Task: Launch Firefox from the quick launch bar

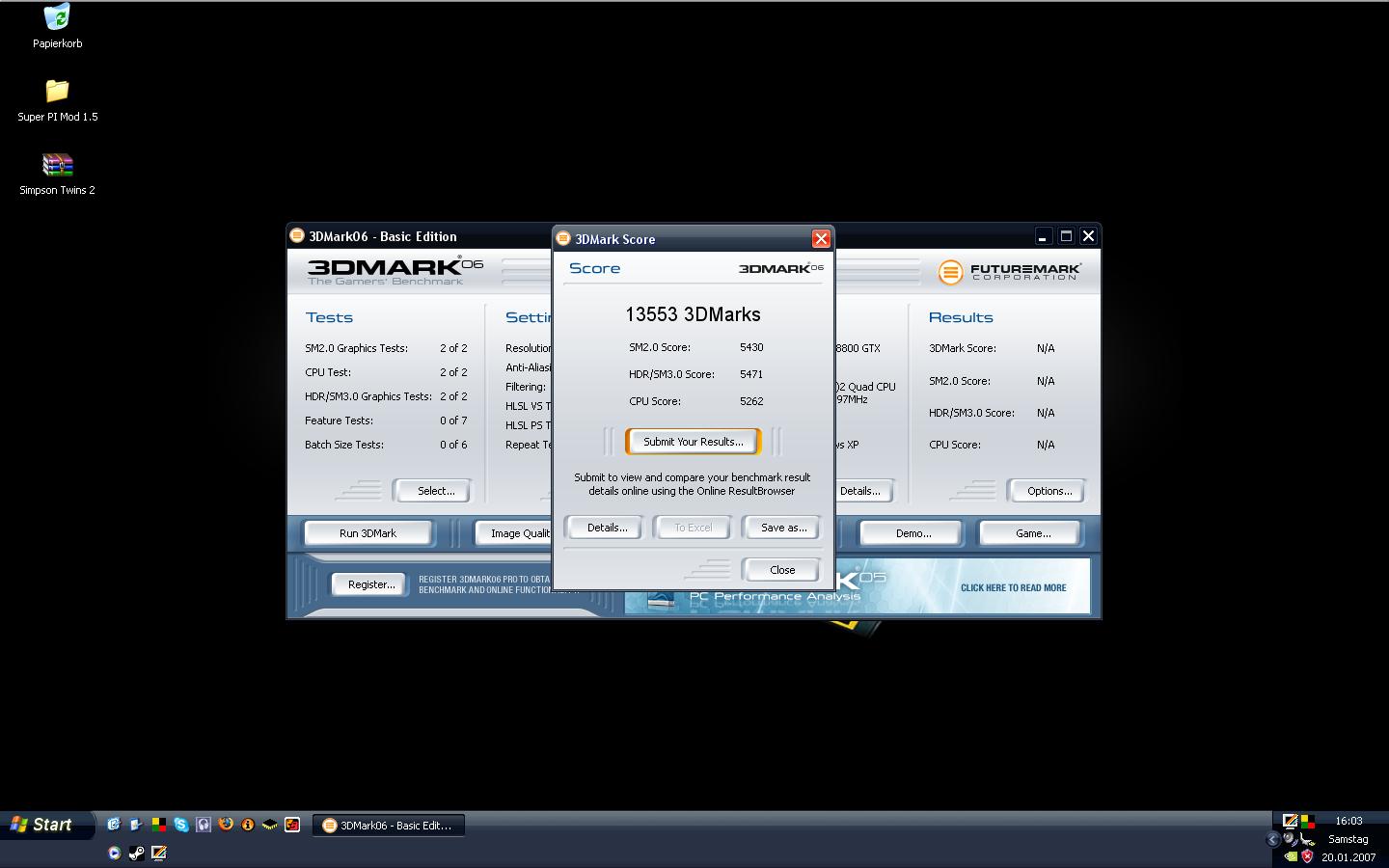Action: pyautogui.click(x=226, y=825)
